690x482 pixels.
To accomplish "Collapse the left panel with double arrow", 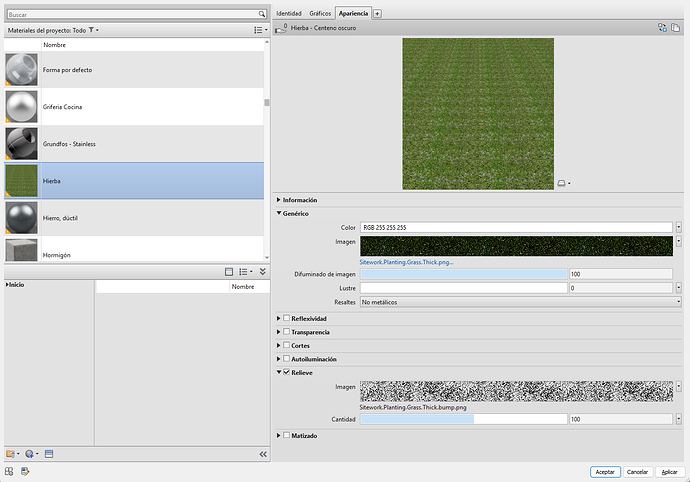I will coord(263,454).
